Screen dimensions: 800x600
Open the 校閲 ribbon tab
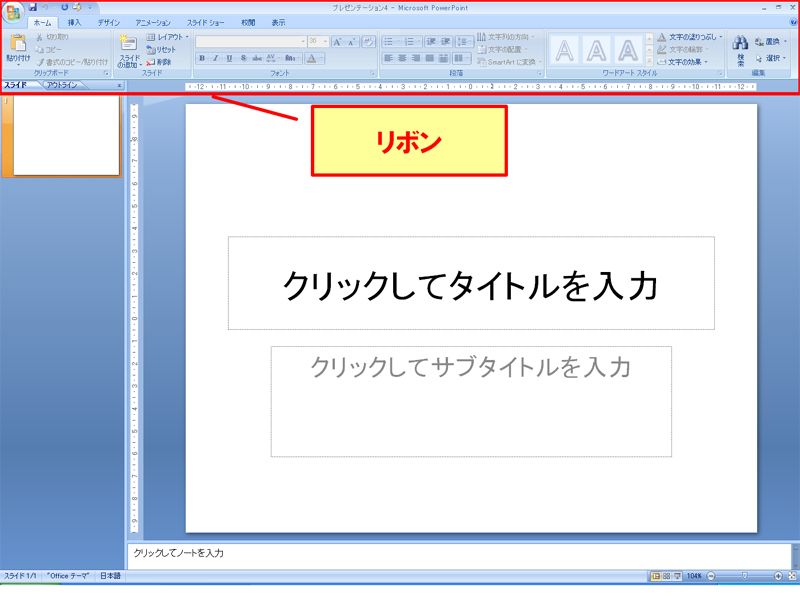point(248,22)
